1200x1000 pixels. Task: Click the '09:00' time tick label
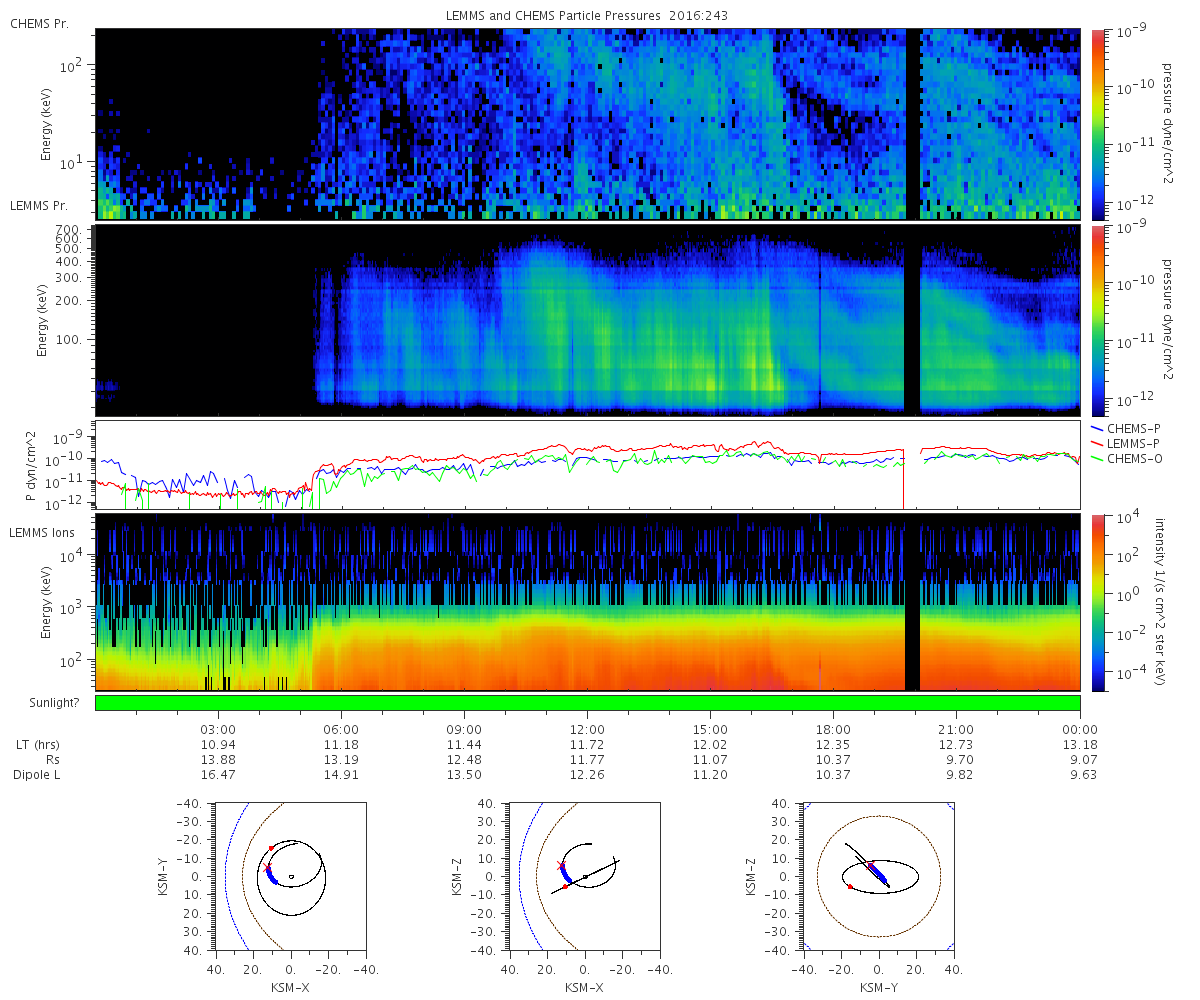464,730
